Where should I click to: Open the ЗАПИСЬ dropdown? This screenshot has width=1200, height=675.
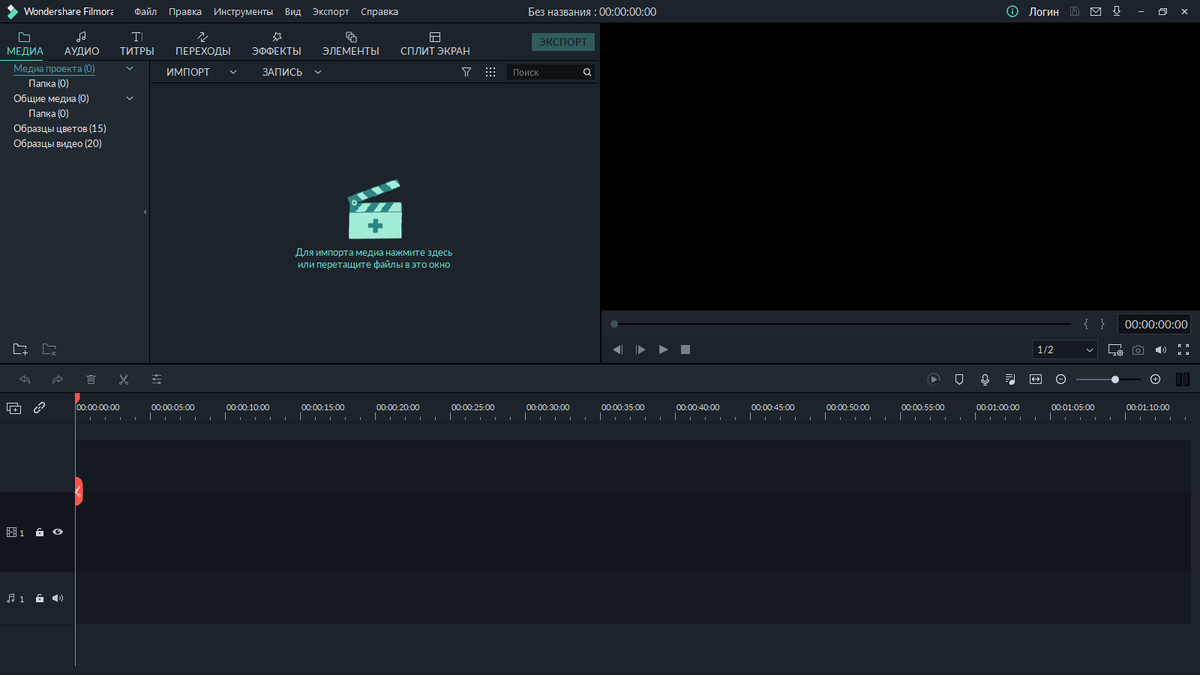(x=292, y=72)
